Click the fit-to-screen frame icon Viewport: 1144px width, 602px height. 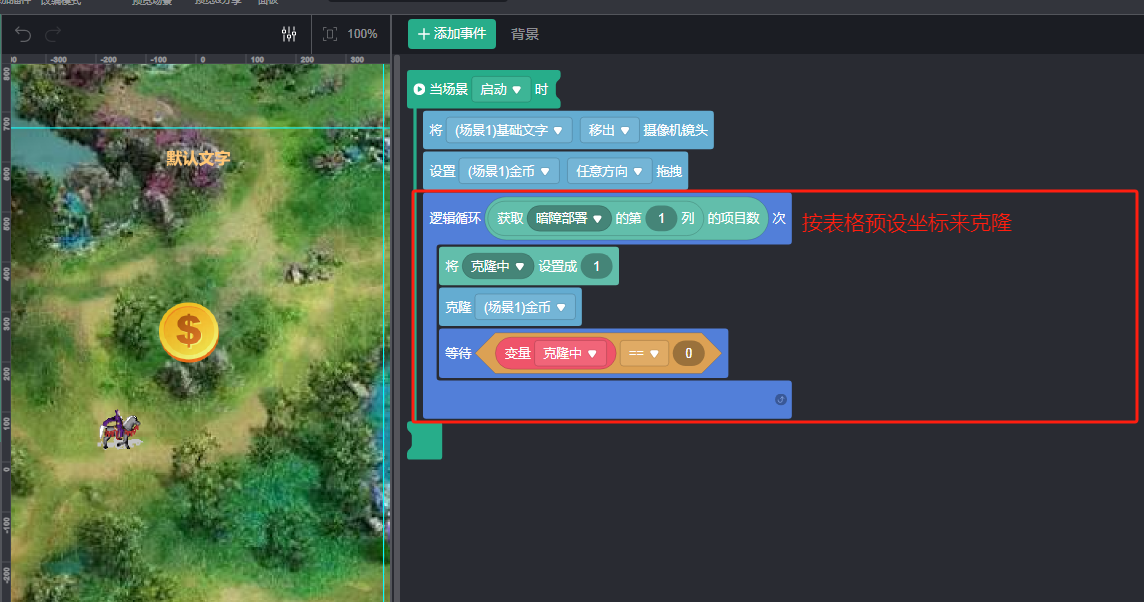(330, 34)
